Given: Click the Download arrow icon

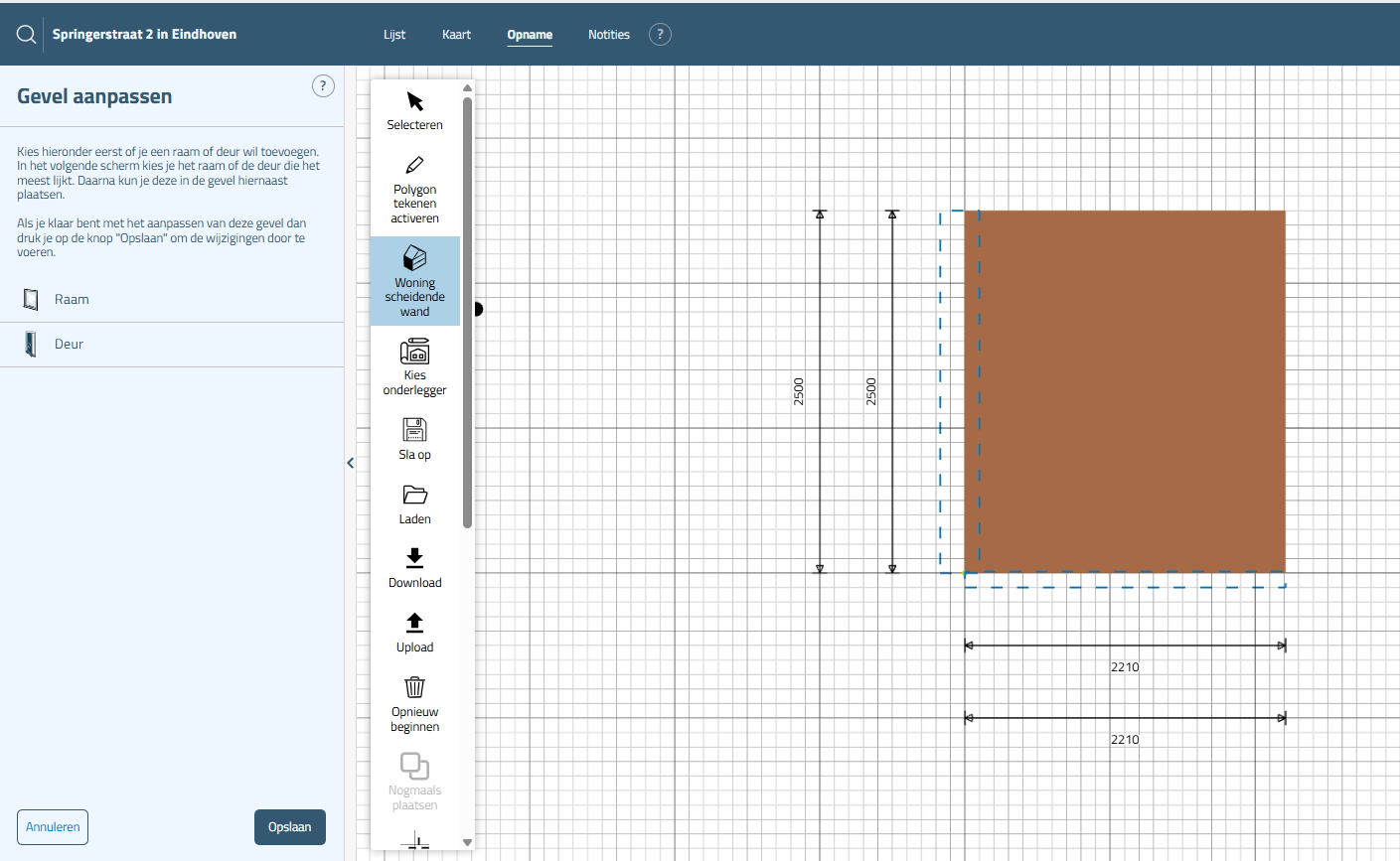Looking at the screenshot, I should pos(415,558).
